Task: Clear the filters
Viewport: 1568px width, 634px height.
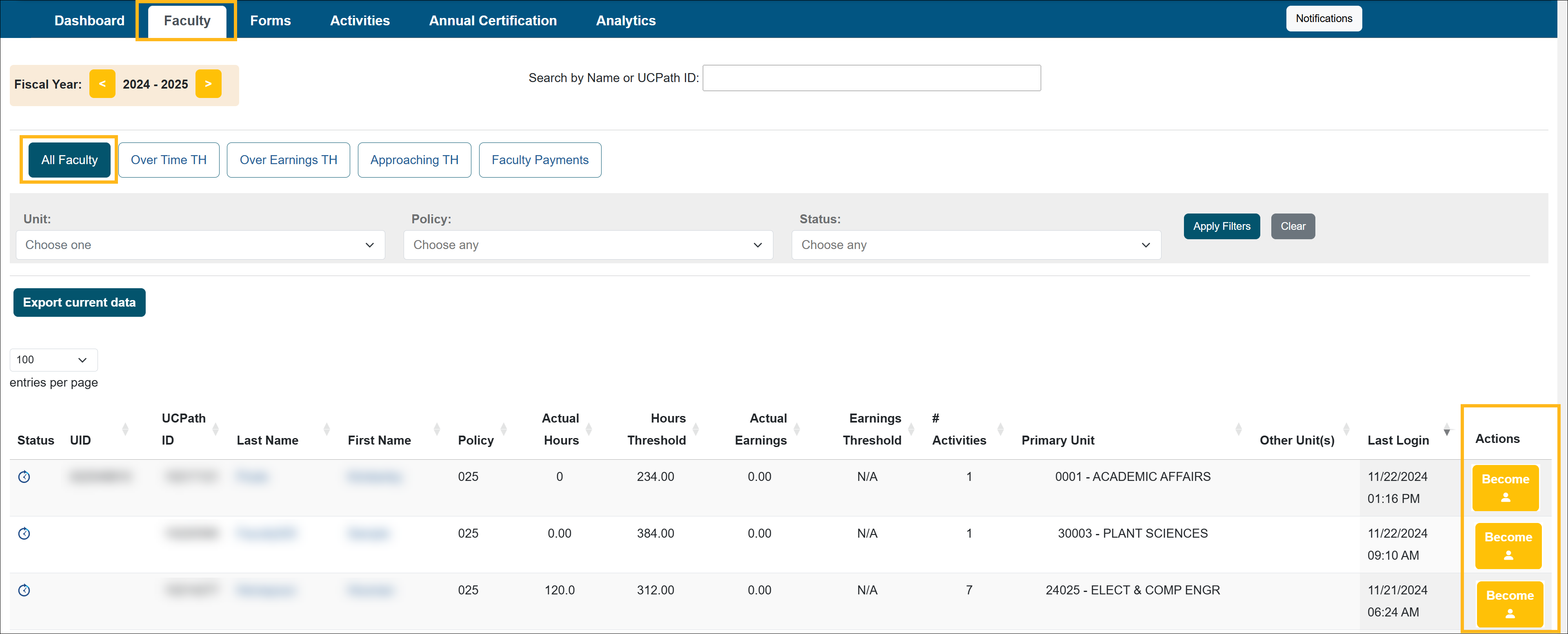Action: (1292, 226)
